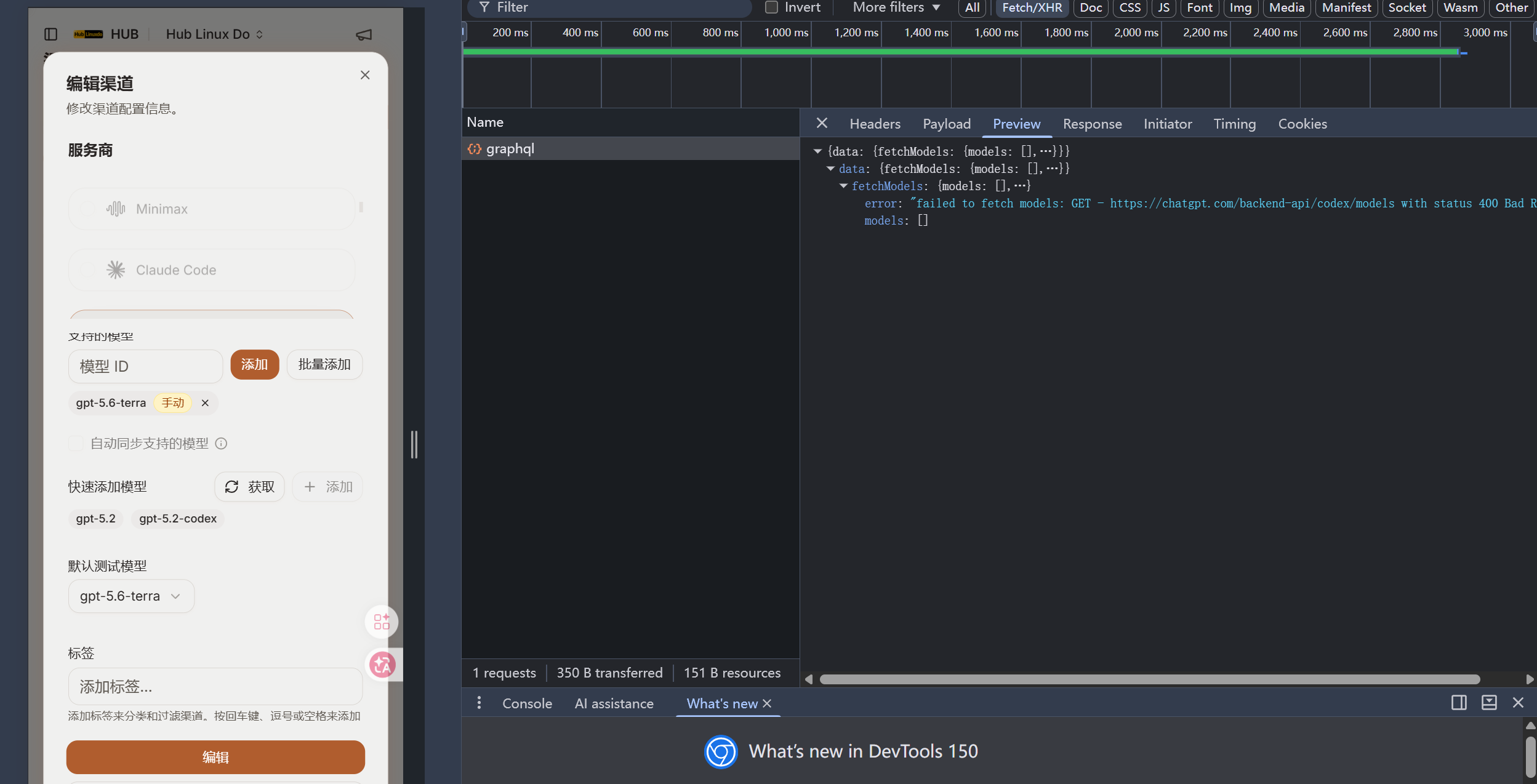Viewport: 1537px width, 784px height.
Task: Select the Manifest filter
Action: pyautogui.click(x=1346, y=7)
